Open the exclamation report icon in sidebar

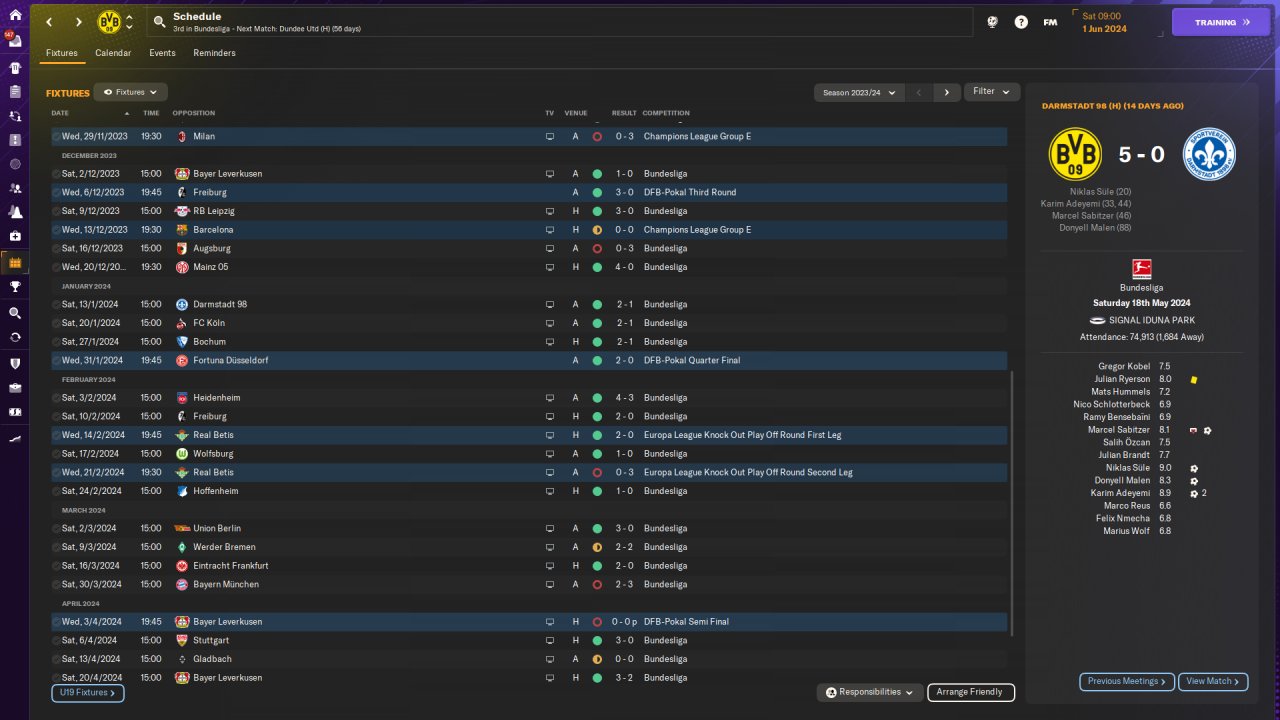coord(15,140)
